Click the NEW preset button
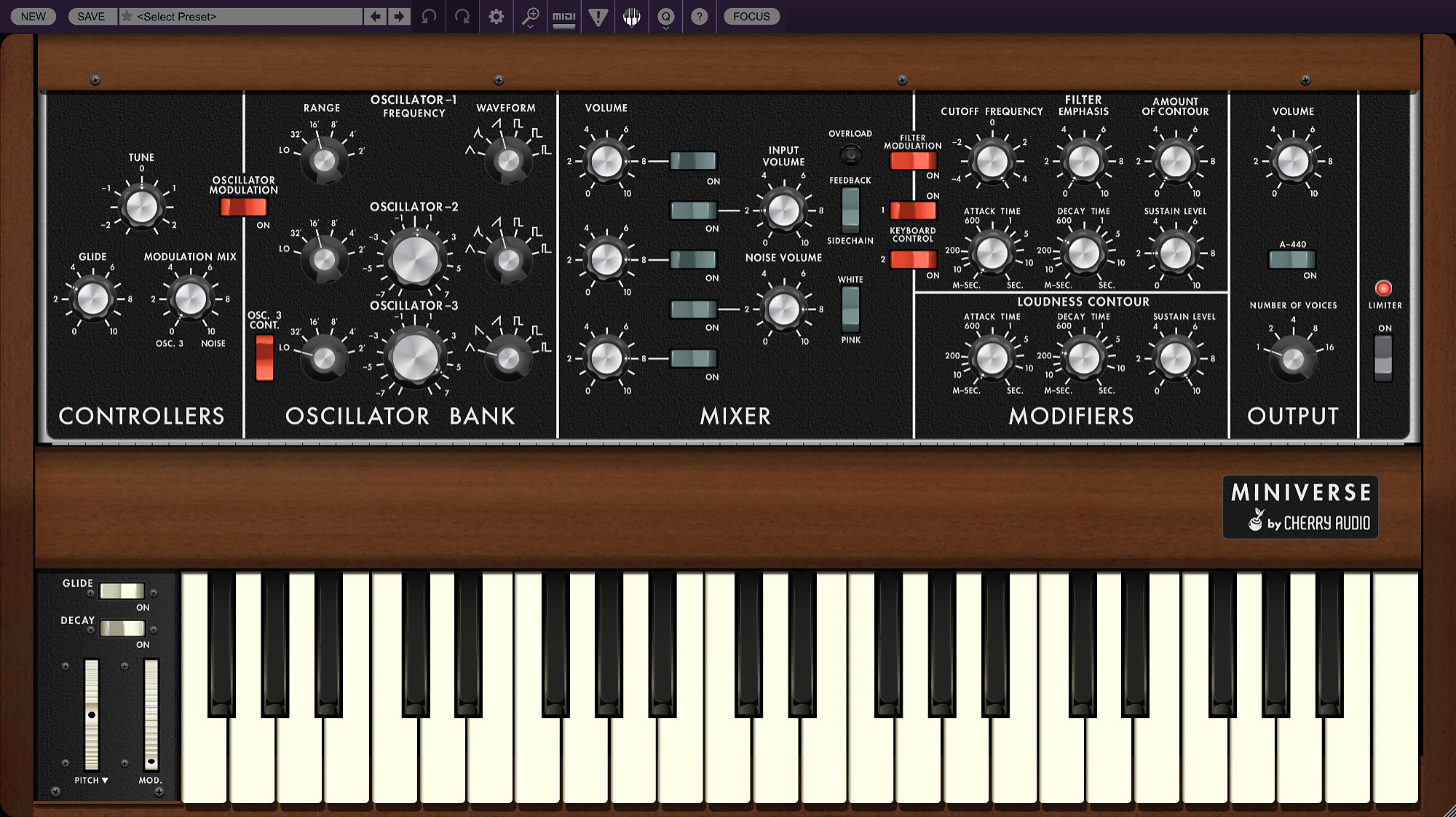Screen dimensions: 1456x817 [33, 16]
